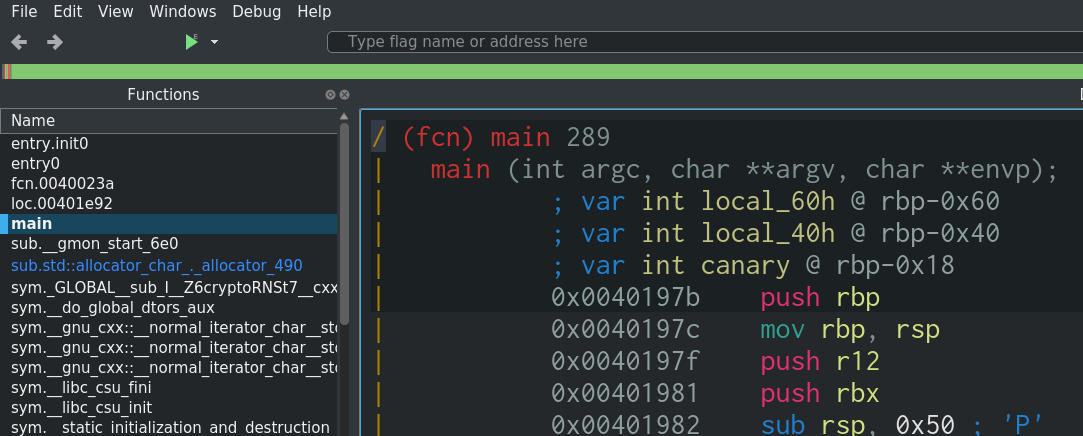
Task: Click the canary variable declaration
Action: 754,266
